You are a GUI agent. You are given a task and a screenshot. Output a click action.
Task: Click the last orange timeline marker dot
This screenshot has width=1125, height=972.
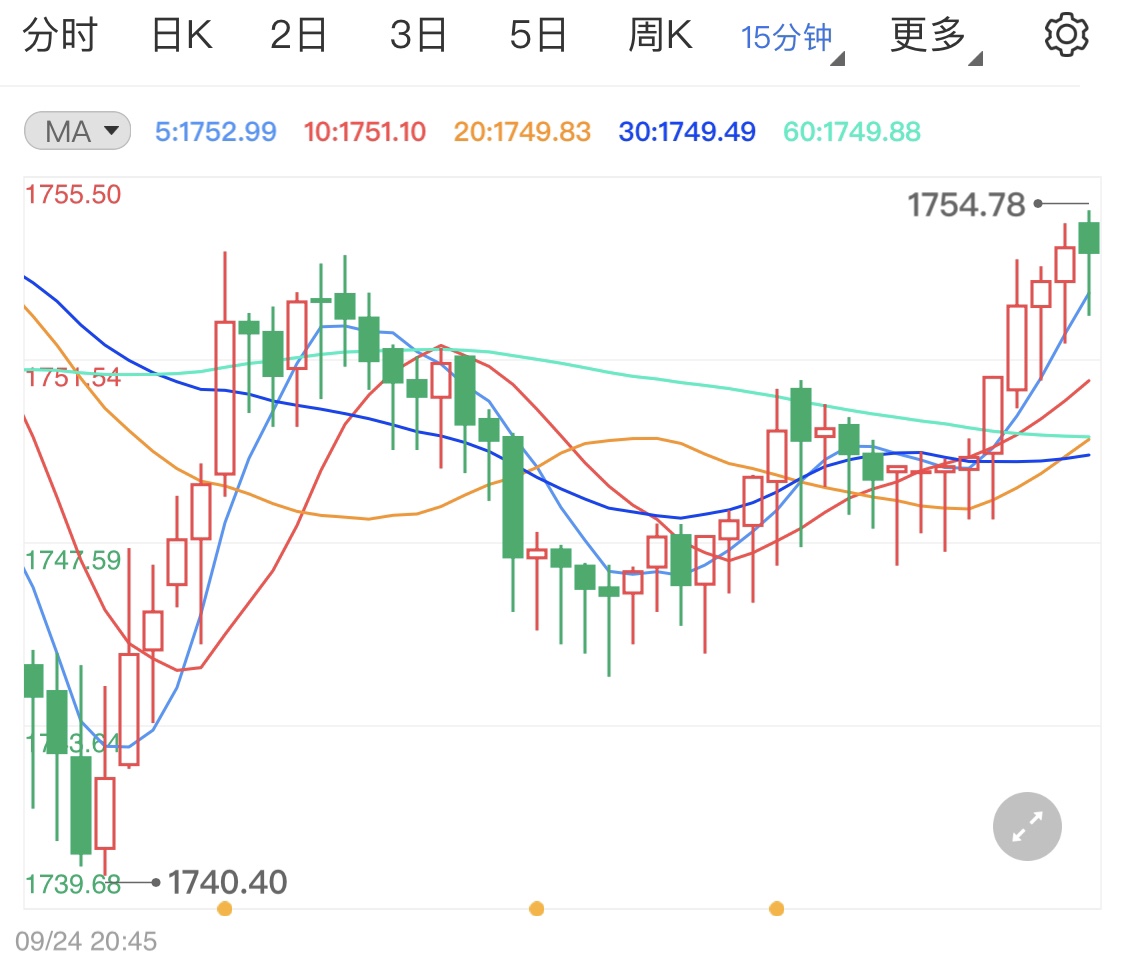click(x=776, y=909)
